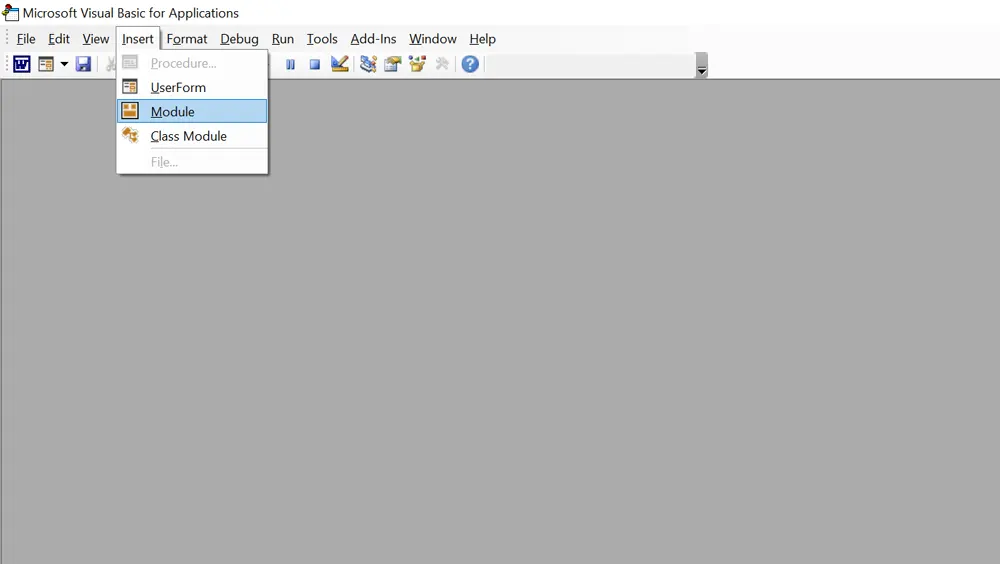Image resolution: width=1000 pixels, height=564 pixels.
Task: Click the UserForm icon in Insert menu
Action: click(x=130, y=86)
